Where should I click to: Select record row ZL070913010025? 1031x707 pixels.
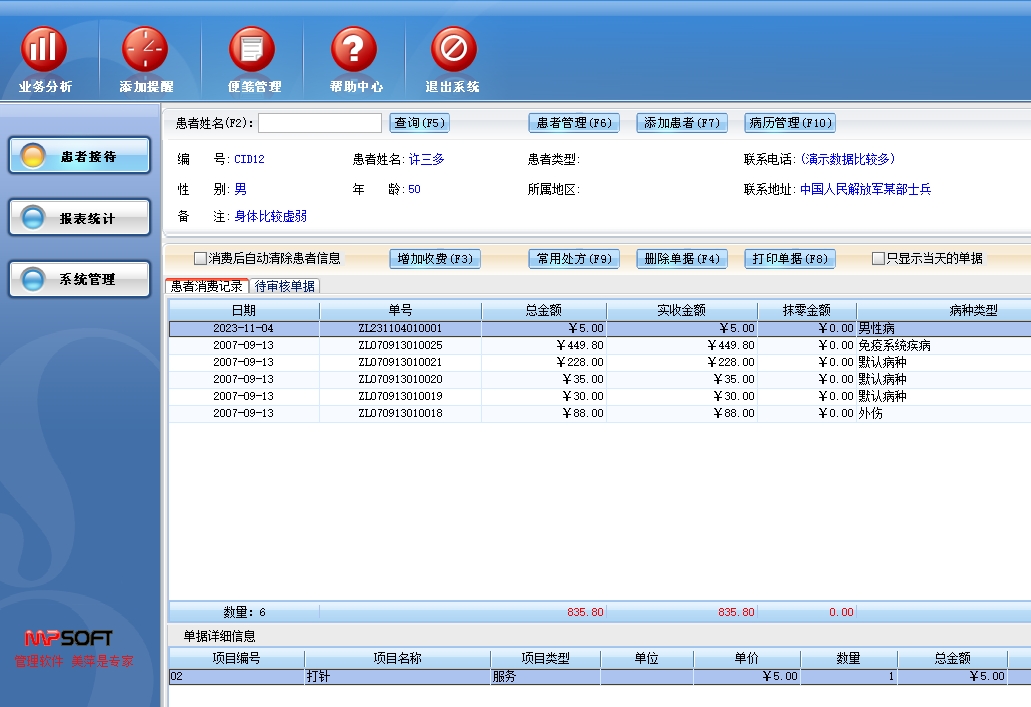[x=400, y=345]
